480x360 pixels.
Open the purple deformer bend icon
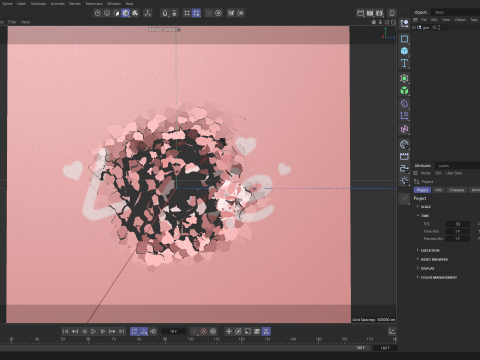(404, 116)
